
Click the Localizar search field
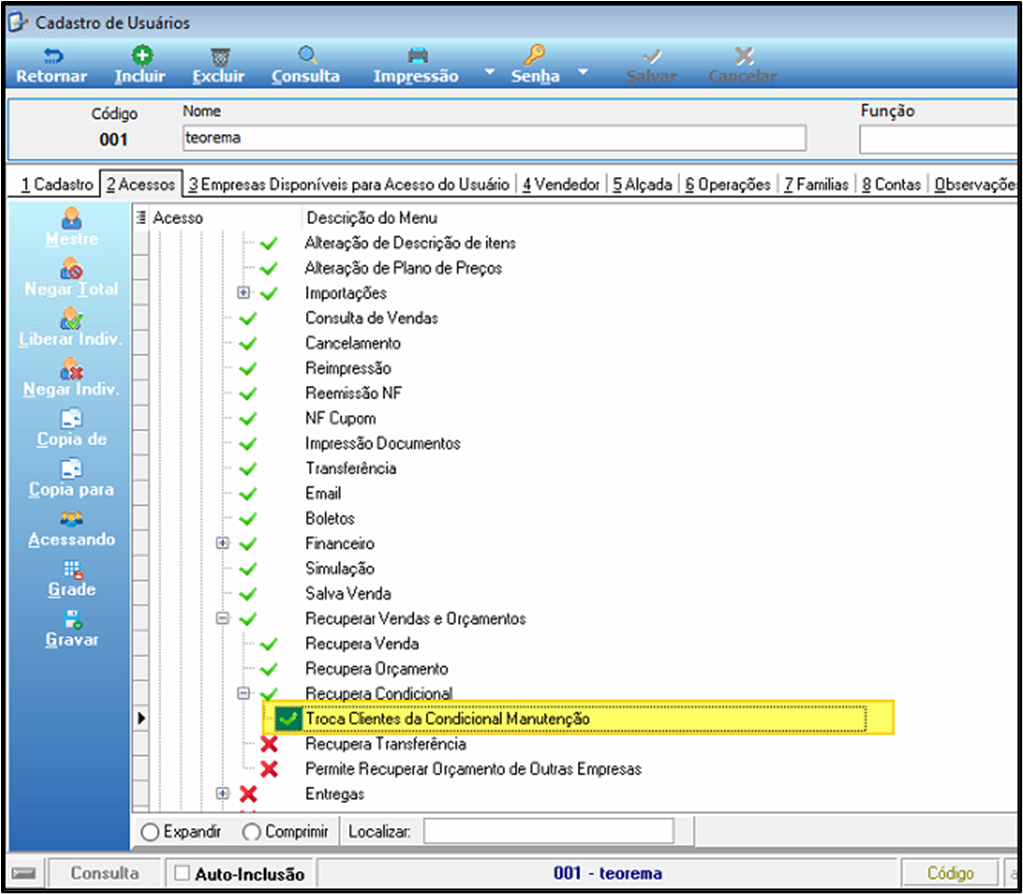(x=549, y=832)
